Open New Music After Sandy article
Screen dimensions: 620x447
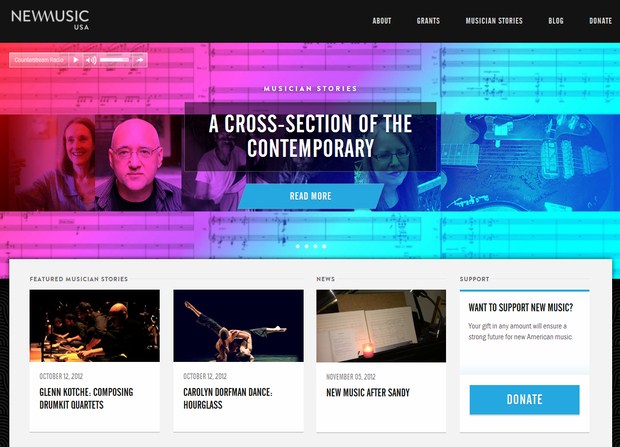(x=368, y=392)
